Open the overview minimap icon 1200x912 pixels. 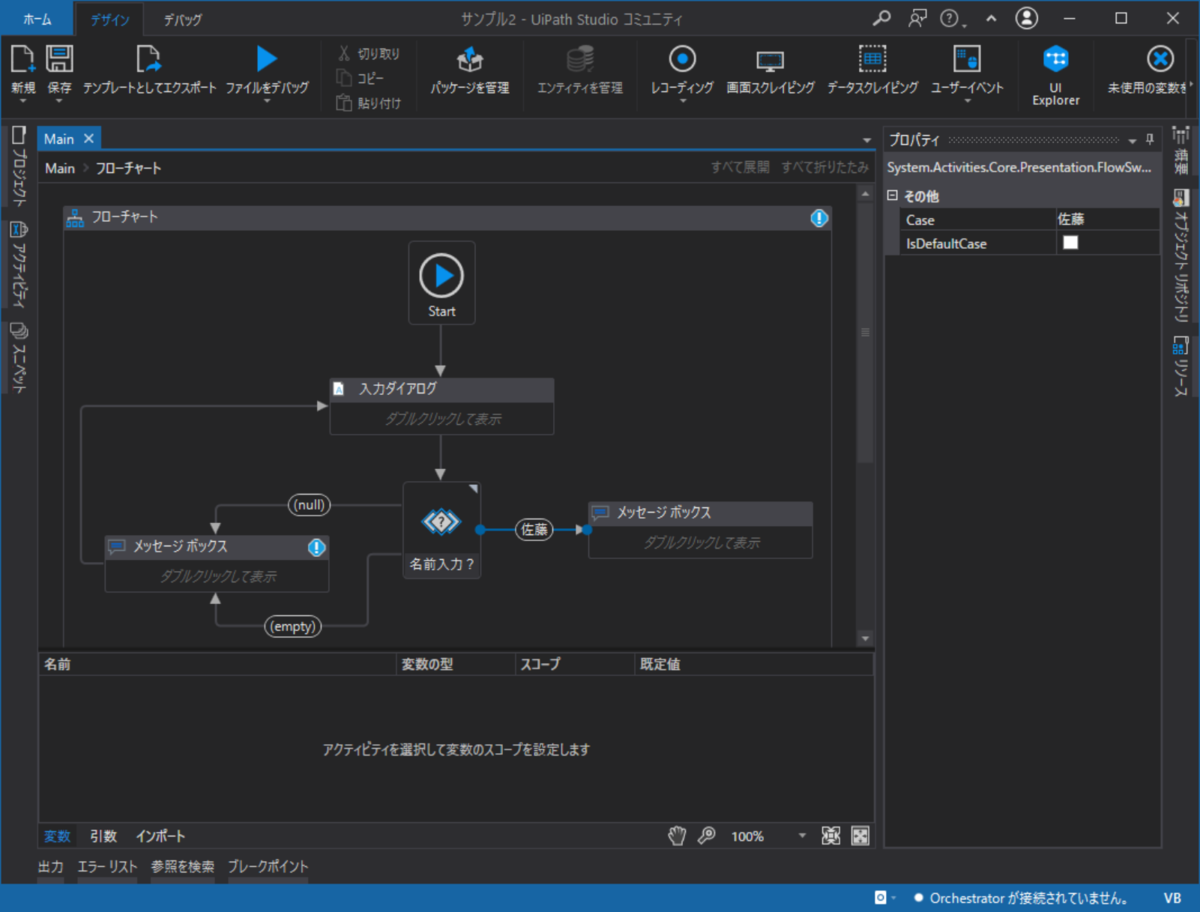coord(859,835)
